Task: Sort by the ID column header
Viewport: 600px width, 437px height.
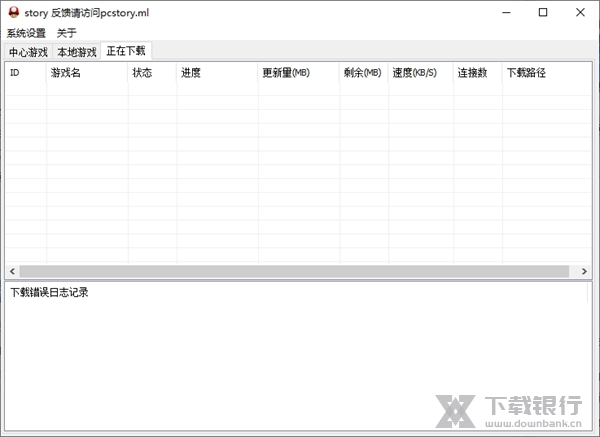Action: pyautogui.click(x=26, y=73)
